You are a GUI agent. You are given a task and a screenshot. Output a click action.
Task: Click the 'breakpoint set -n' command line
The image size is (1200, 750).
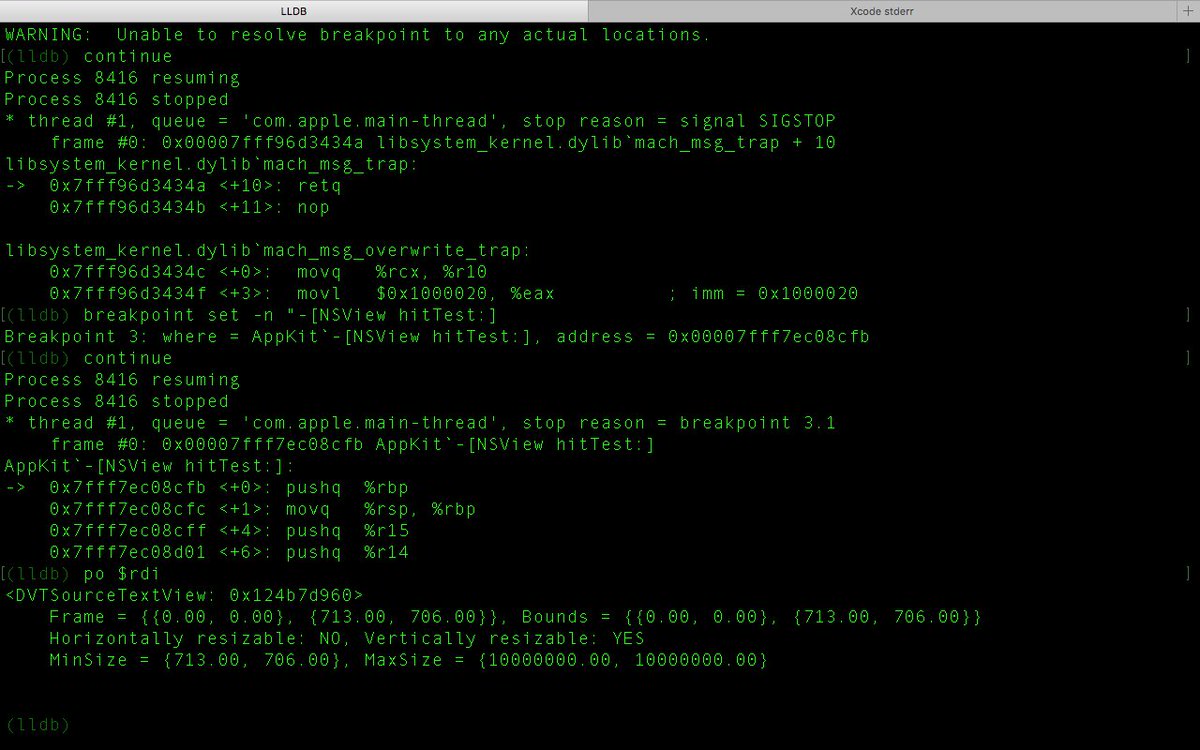click(250, 315)
